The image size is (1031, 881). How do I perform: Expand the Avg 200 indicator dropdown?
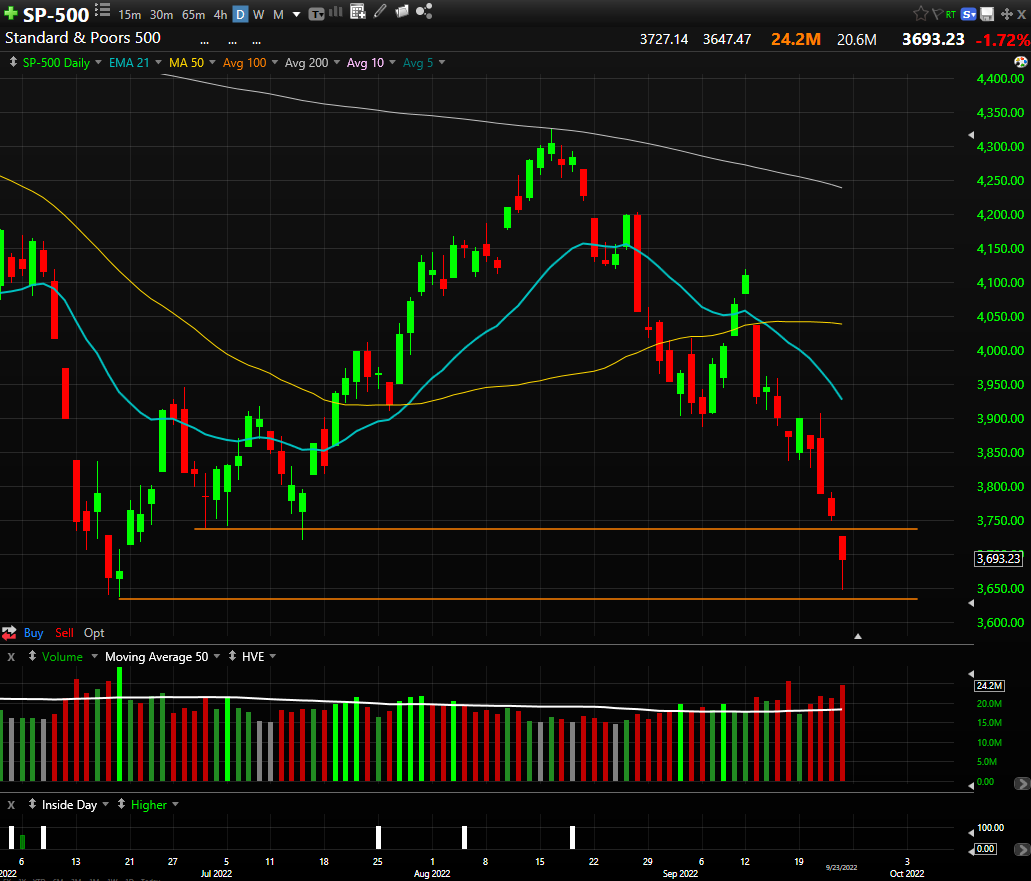click(337, 62)
